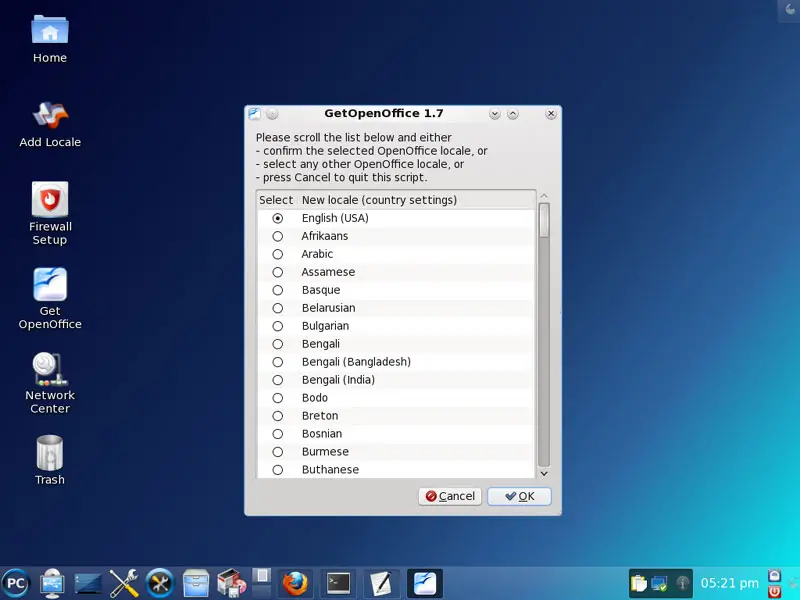Close the GetOpenOffice dialog
The height and width of the screenshot is (600, 800).
coord(551,113)
